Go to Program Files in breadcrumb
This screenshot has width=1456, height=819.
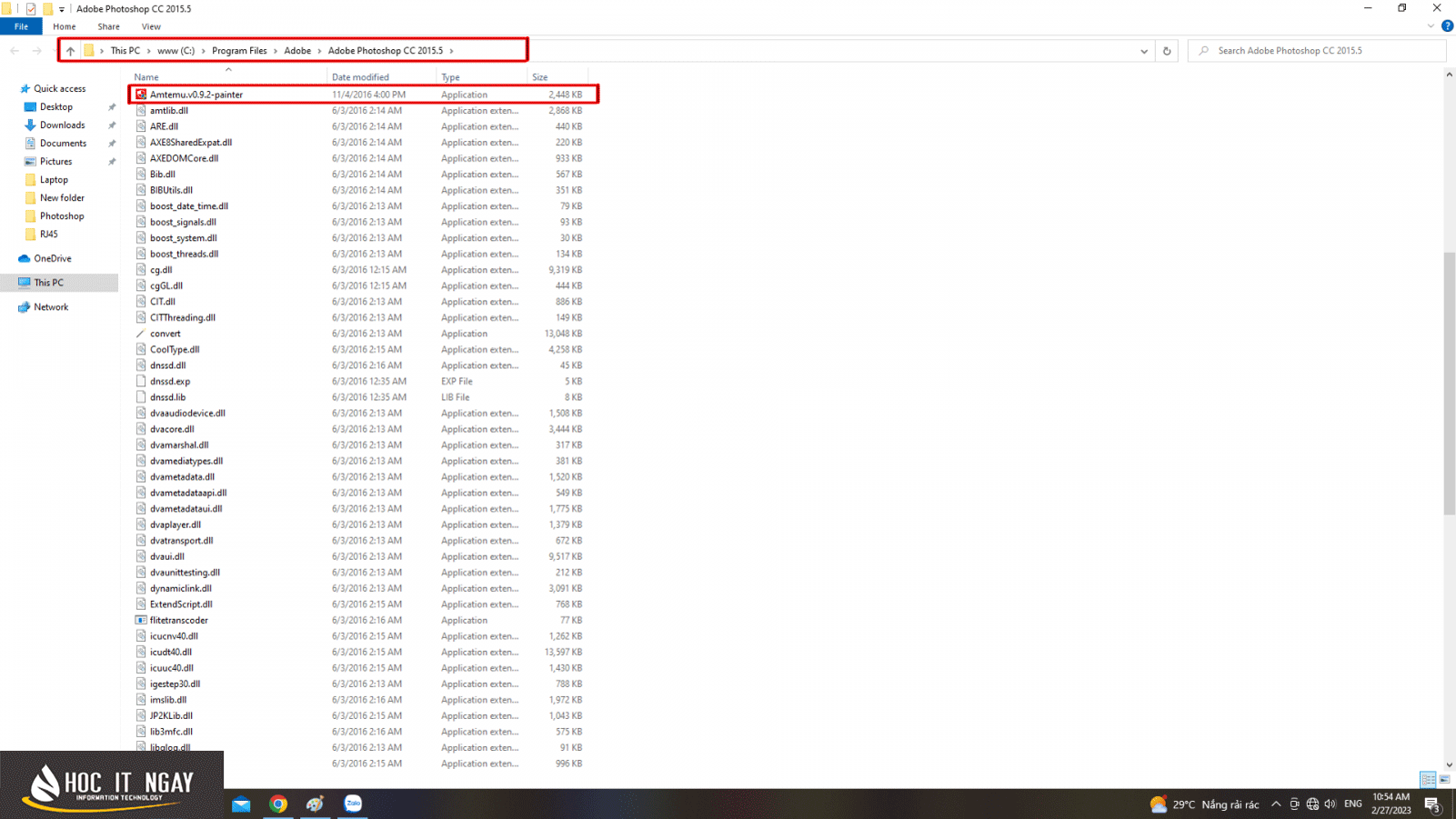tap(239, 51)
